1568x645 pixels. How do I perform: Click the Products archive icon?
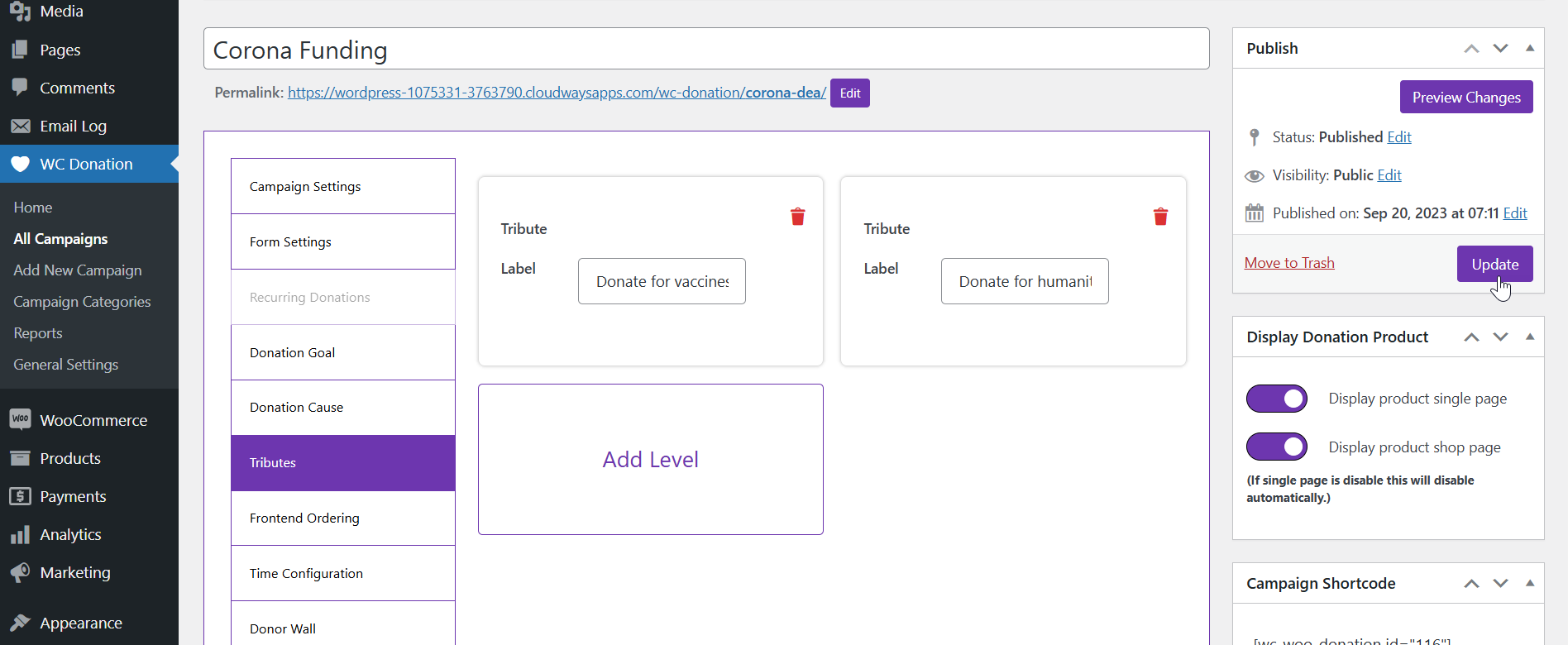click(x=20, y=458)
